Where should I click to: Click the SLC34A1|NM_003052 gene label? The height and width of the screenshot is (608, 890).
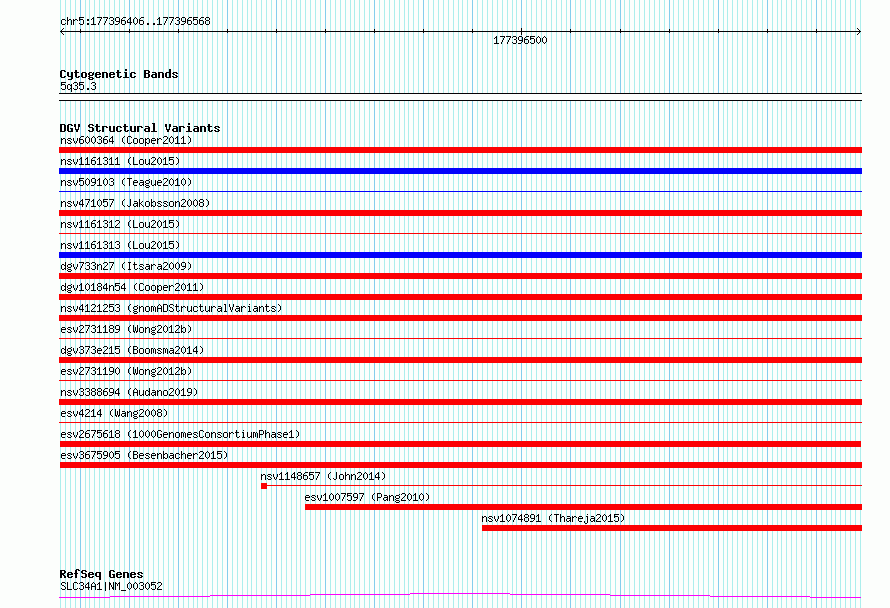(x=111, y=586)
